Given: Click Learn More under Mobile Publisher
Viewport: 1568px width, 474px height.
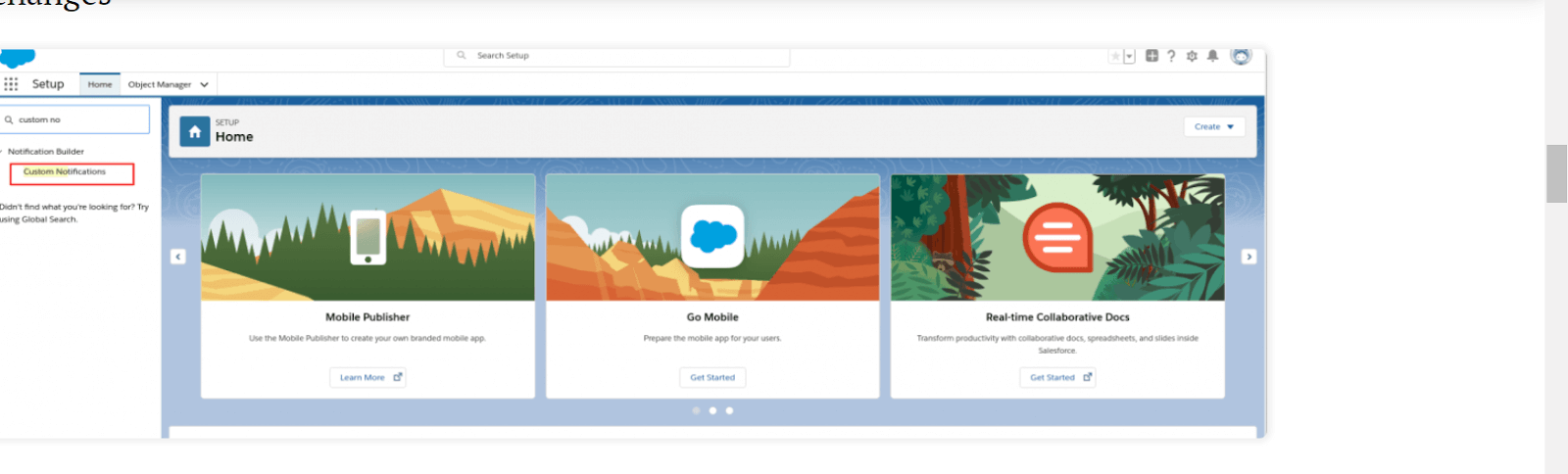Looking at the screenshot, I should [367, 377].
